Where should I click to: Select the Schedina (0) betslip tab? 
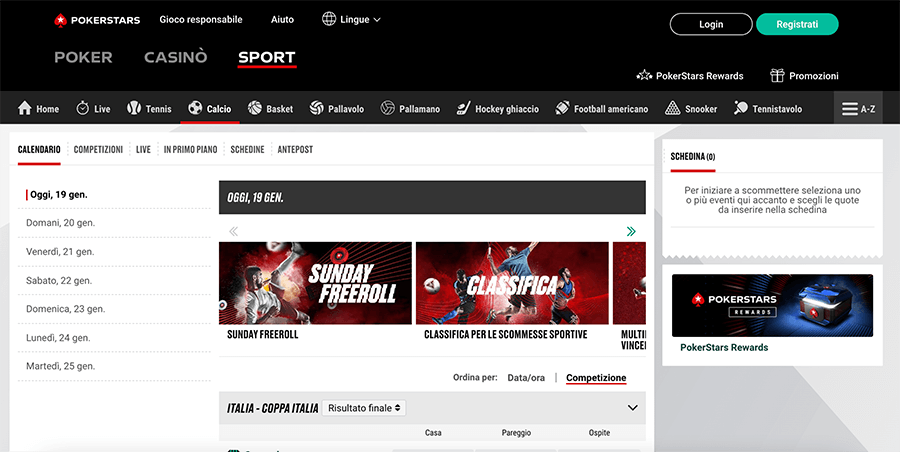693,156
